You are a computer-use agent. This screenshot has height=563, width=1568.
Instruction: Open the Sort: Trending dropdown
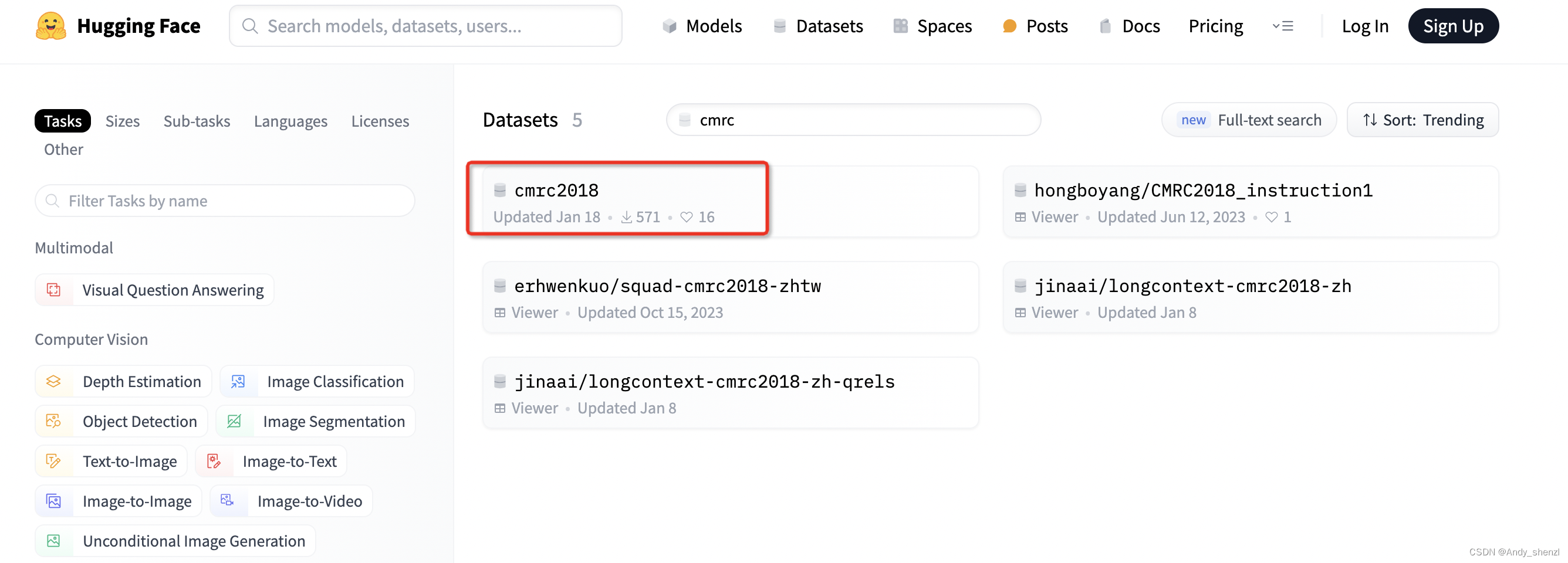pyautogui.click(x=1423, y=120)
